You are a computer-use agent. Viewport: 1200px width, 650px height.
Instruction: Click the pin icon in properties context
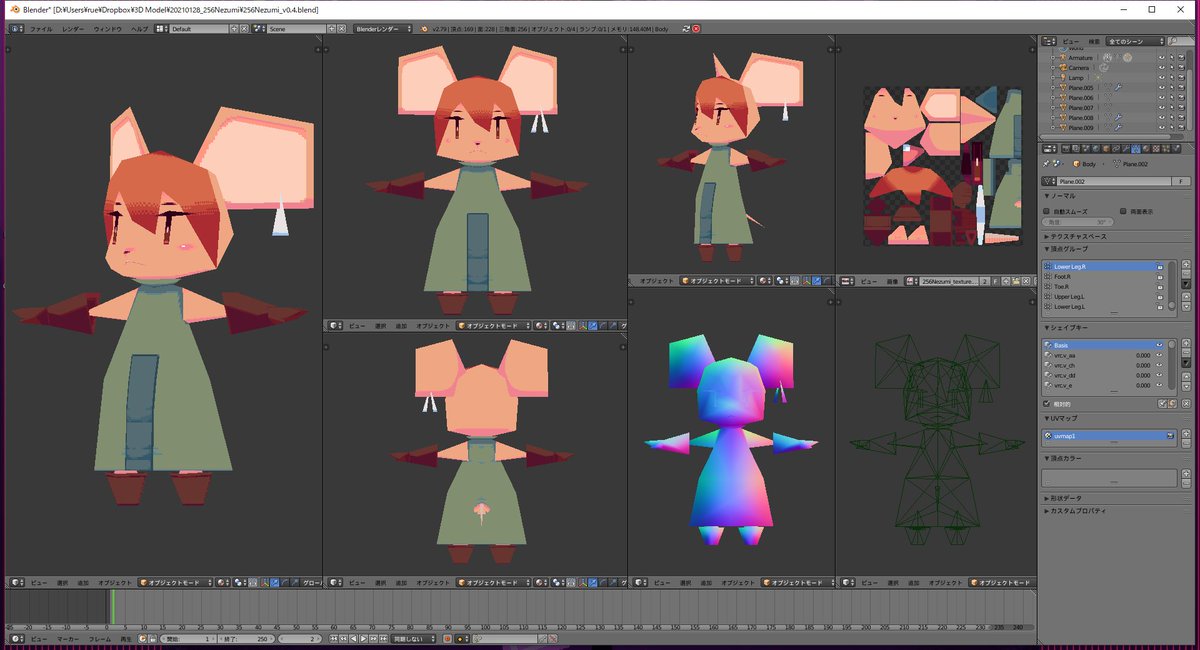pos(1046,164)
